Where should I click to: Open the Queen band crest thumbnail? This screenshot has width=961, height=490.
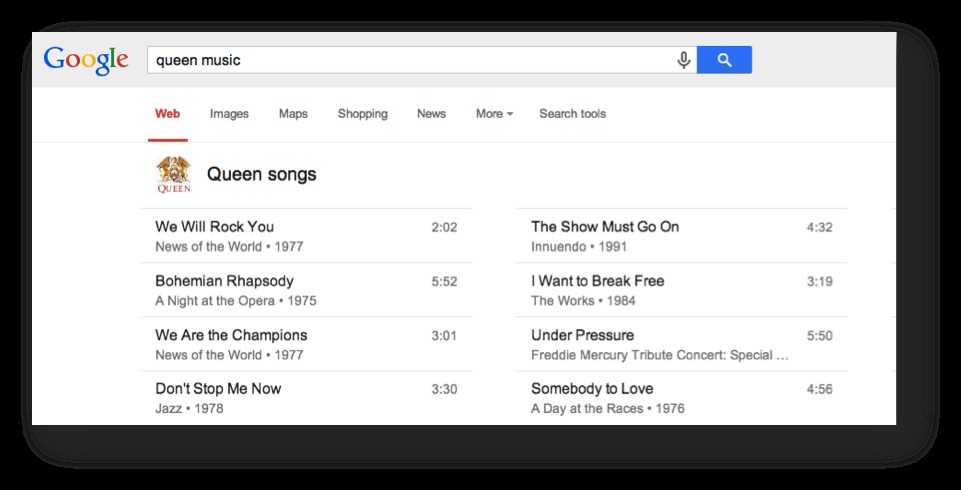coord(174,175)
